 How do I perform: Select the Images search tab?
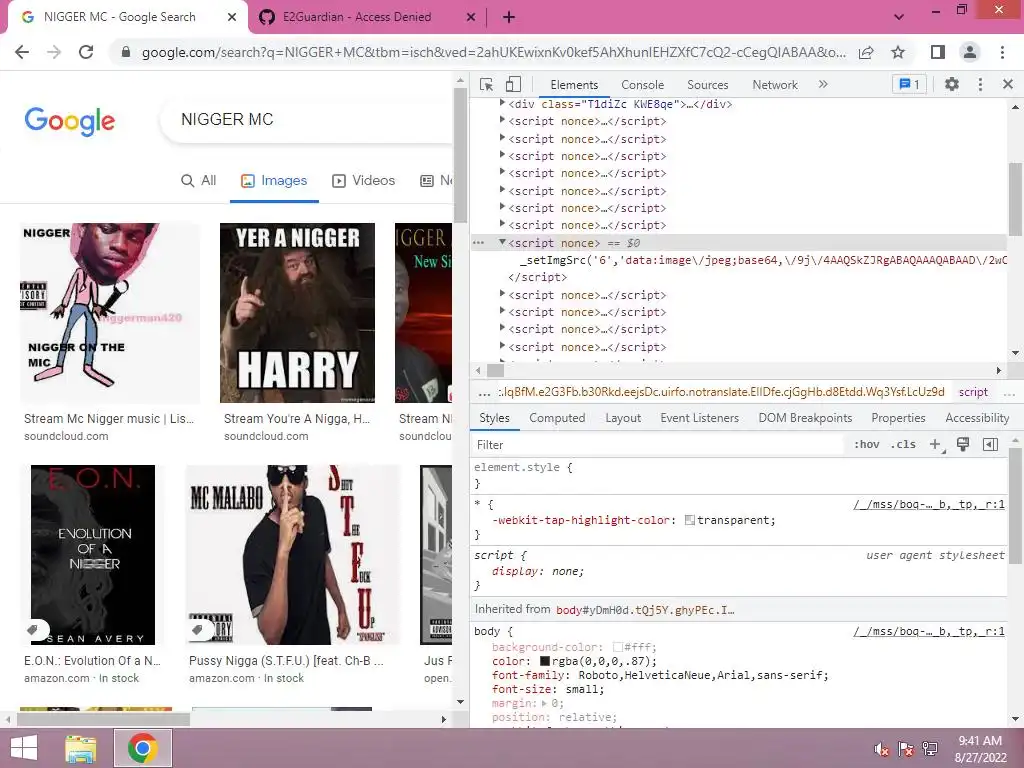[274, 180]
